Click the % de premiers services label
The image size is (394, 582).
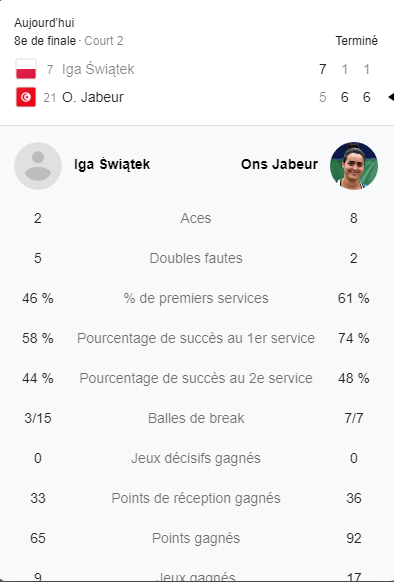click(x=196, y=298)
